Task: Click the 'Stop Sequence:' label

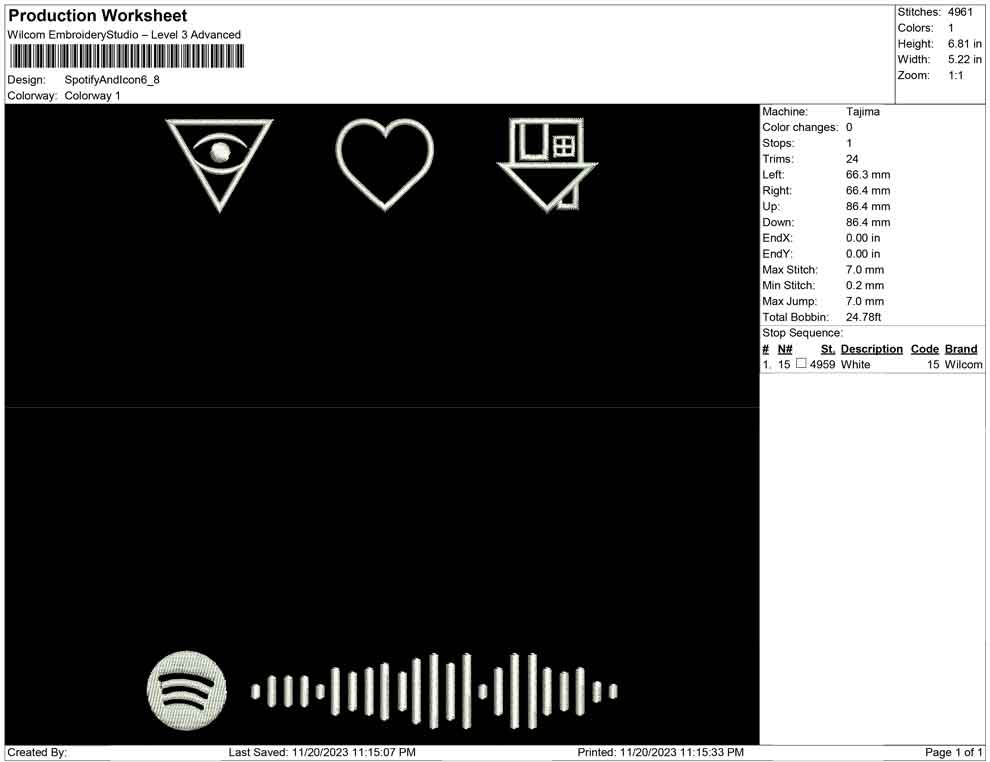Action: coord(802,333)
